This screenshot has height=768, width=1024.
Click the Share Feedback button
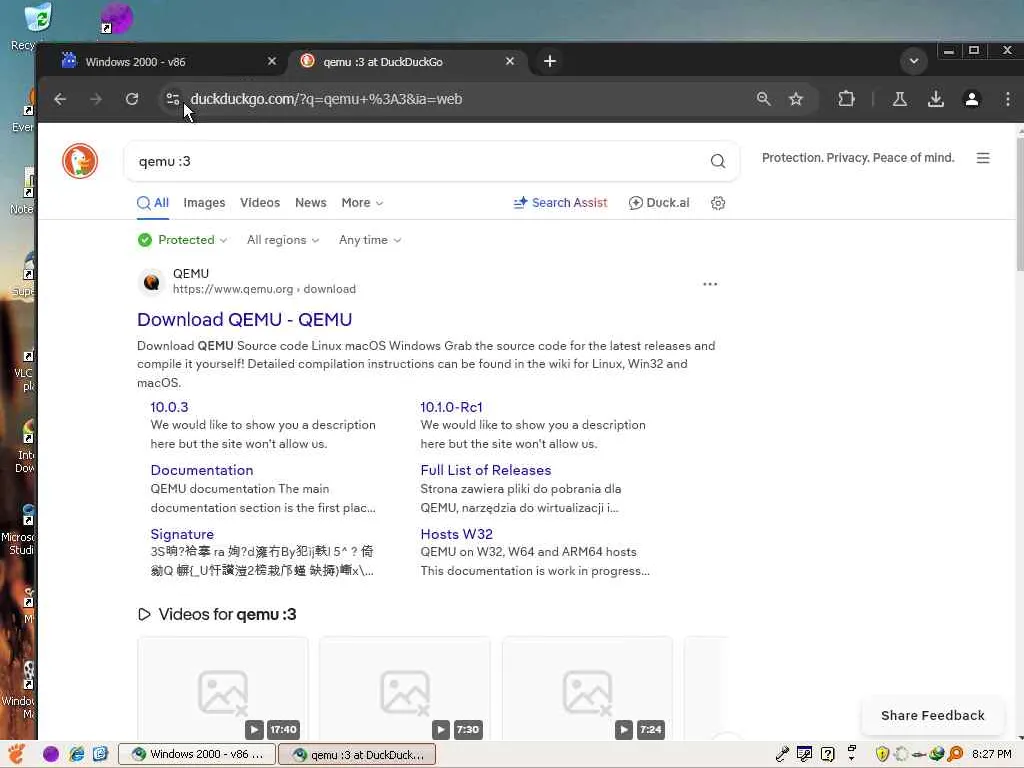[933, 716]
